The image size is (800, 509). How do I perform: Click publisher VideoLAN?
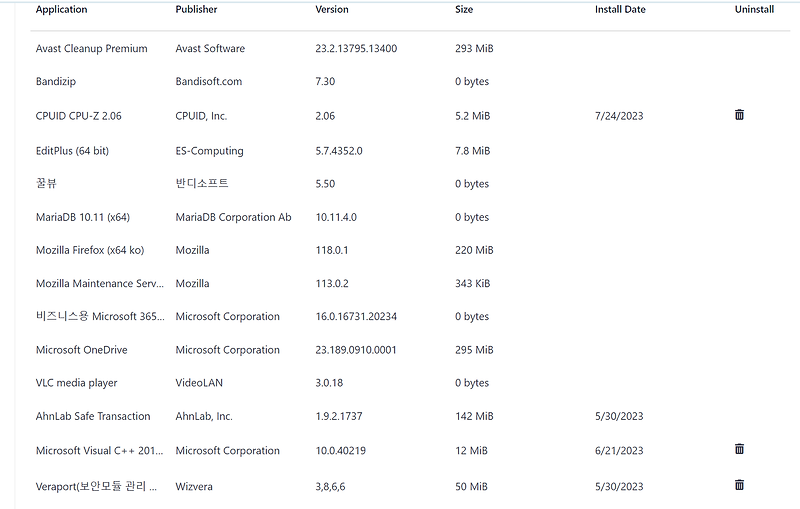199,383
